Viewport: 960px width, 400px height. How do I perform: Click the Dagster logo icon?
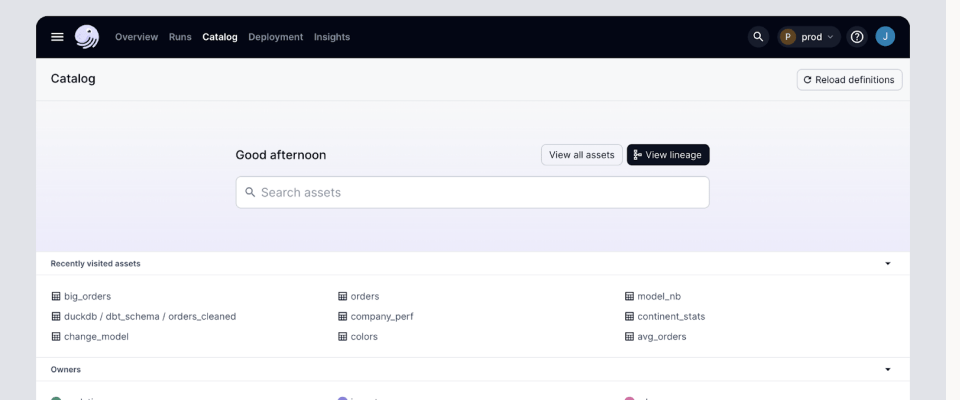(88, 37)
